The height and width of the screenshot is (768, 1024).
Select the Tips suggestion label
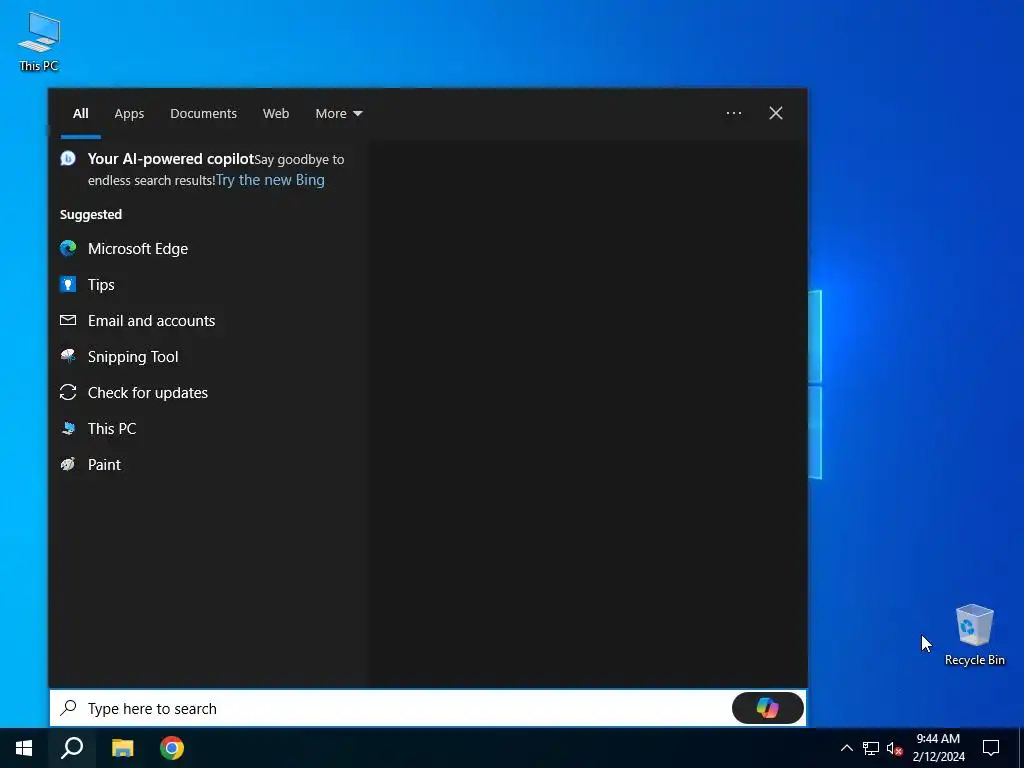coord(101,284)
